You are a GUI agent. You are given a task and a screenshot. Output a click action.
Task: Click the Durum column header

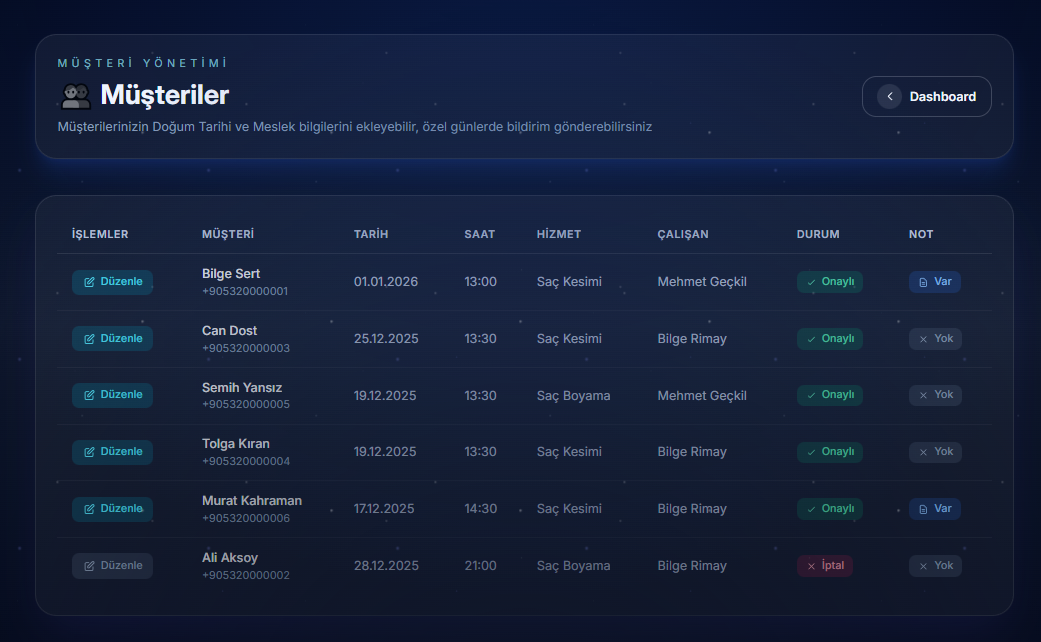click(817, 234)
